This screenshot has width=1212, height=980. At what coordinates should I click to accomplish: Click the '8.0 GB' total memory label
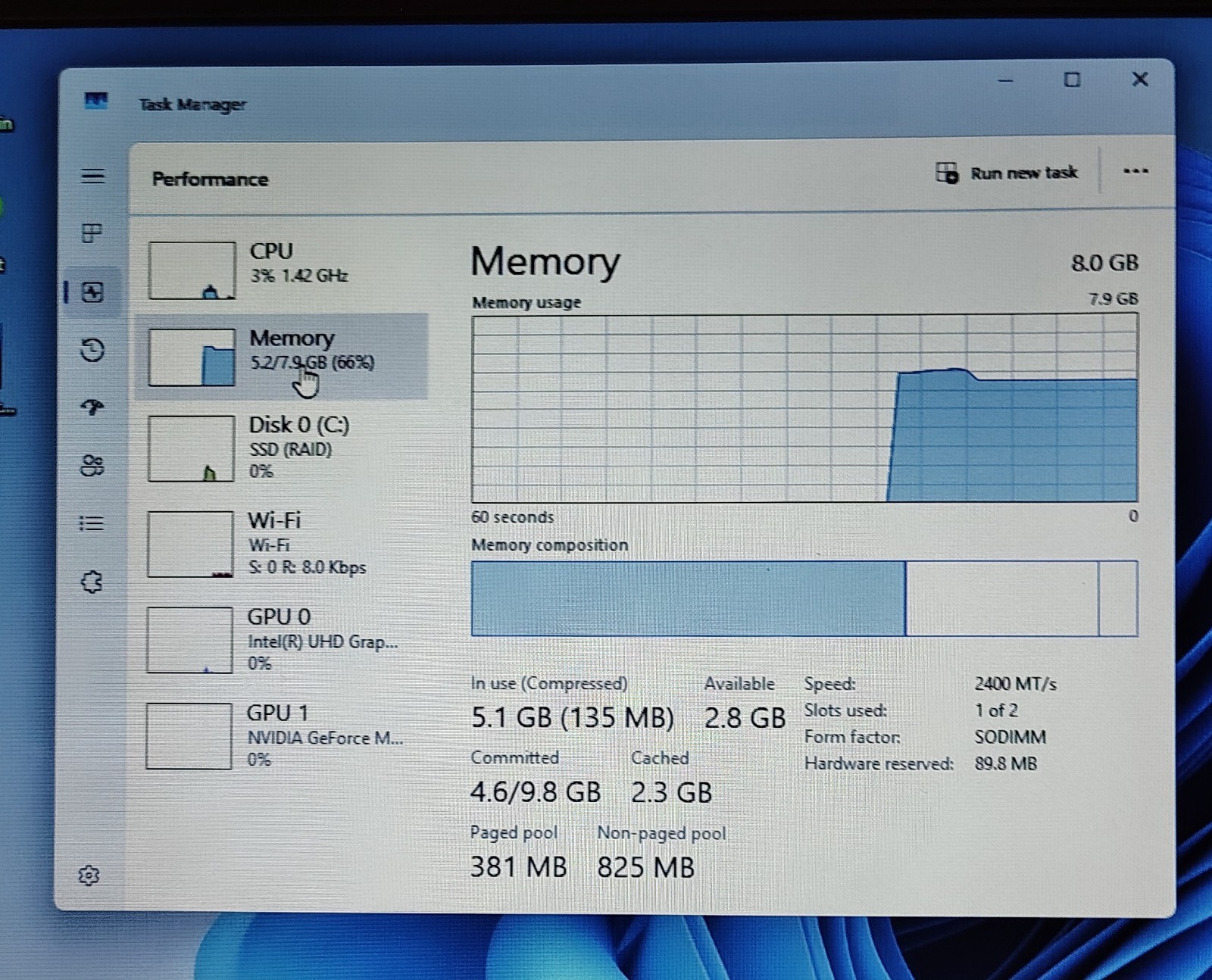(x=1104, y=263)
